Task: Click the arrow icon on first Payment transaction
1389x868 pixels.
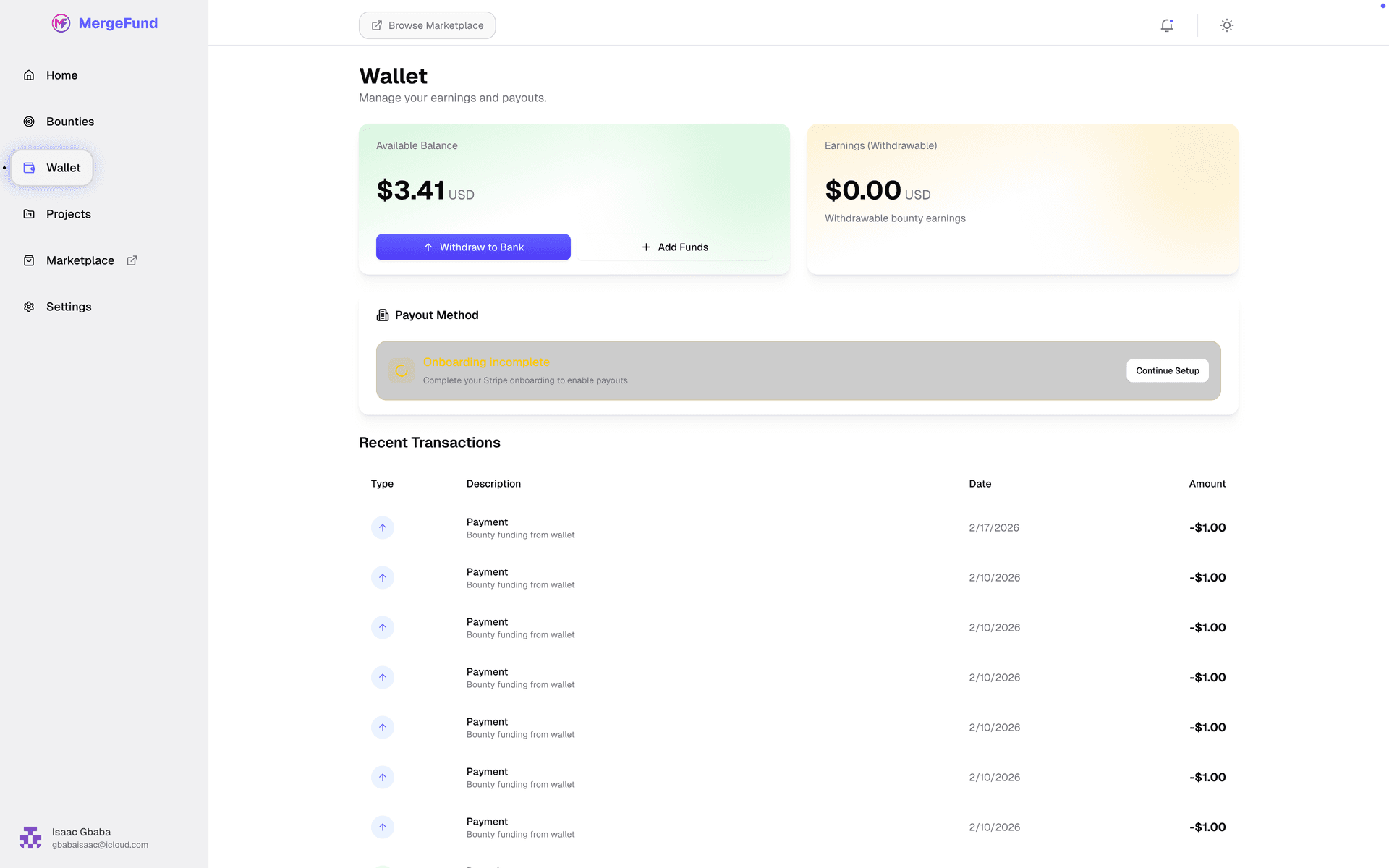Action: point(383,527)
